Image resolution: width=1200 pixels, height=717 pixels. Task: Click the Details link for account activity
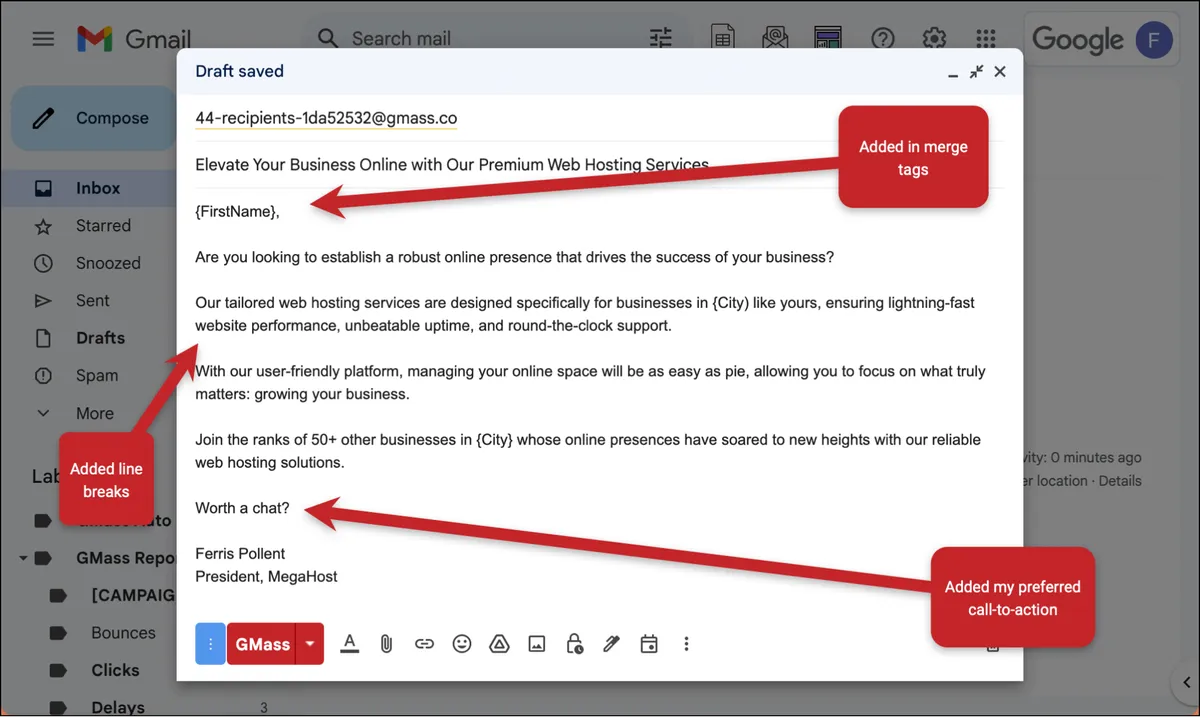[1120, 480]
